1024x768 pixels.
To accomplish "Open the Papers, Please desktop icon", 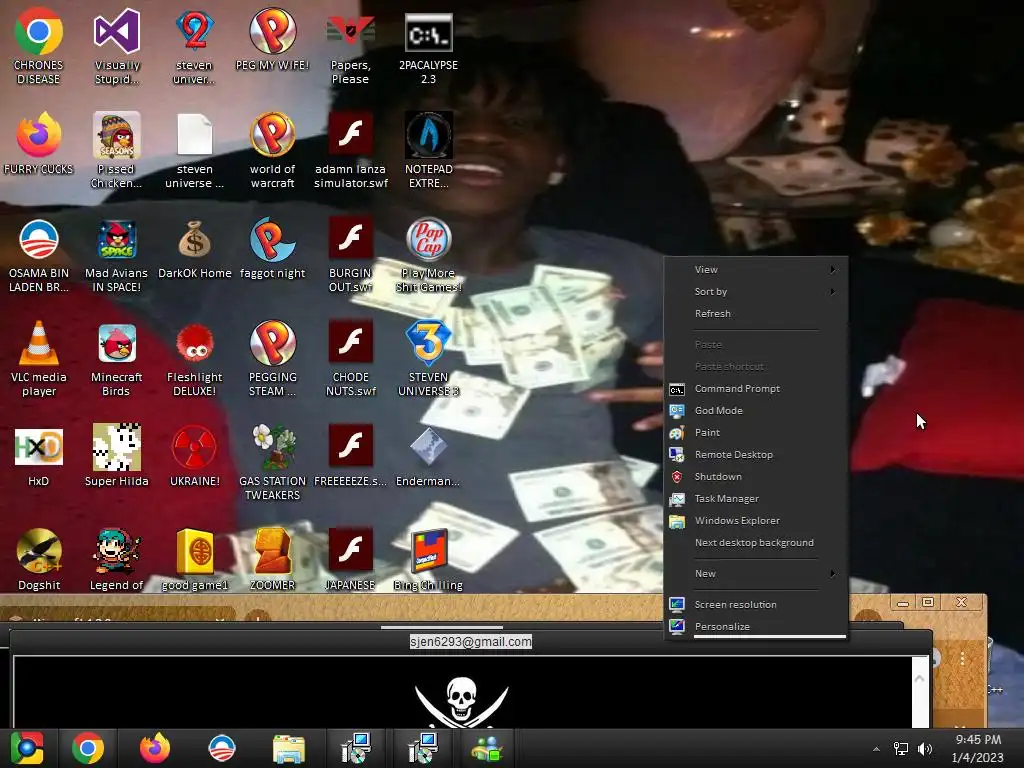I will [x=350, y=47].
